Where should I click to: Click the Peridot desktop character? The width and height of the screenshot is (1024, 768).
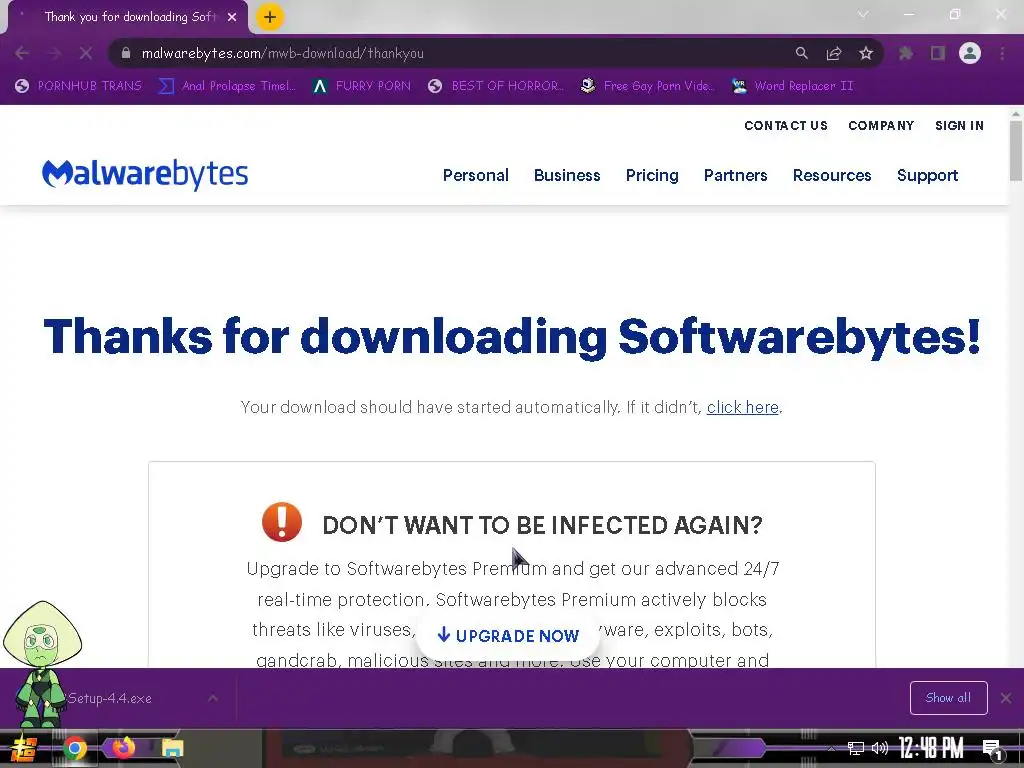point(42,663)
